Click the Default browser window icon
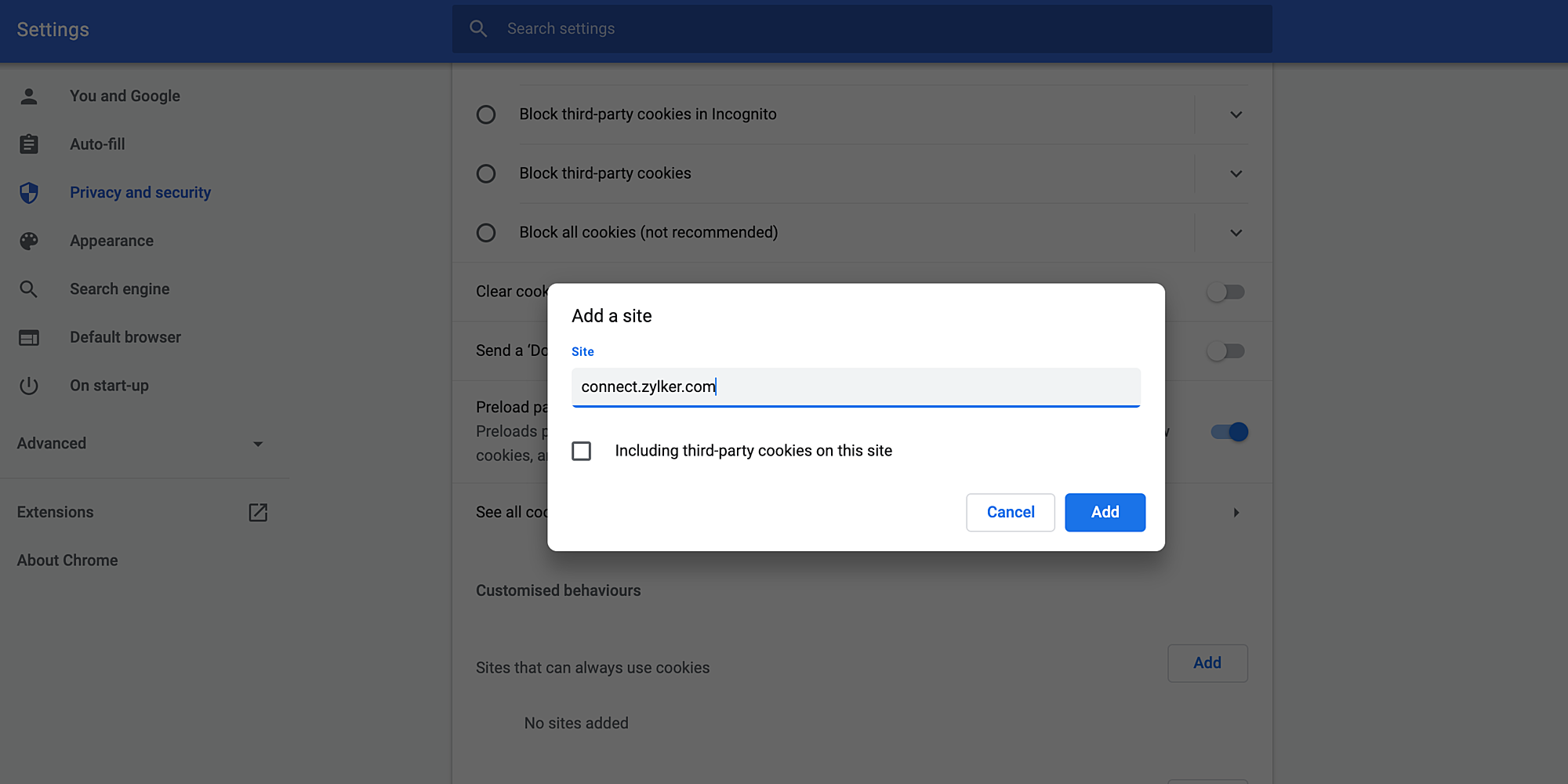 [29, 338]
